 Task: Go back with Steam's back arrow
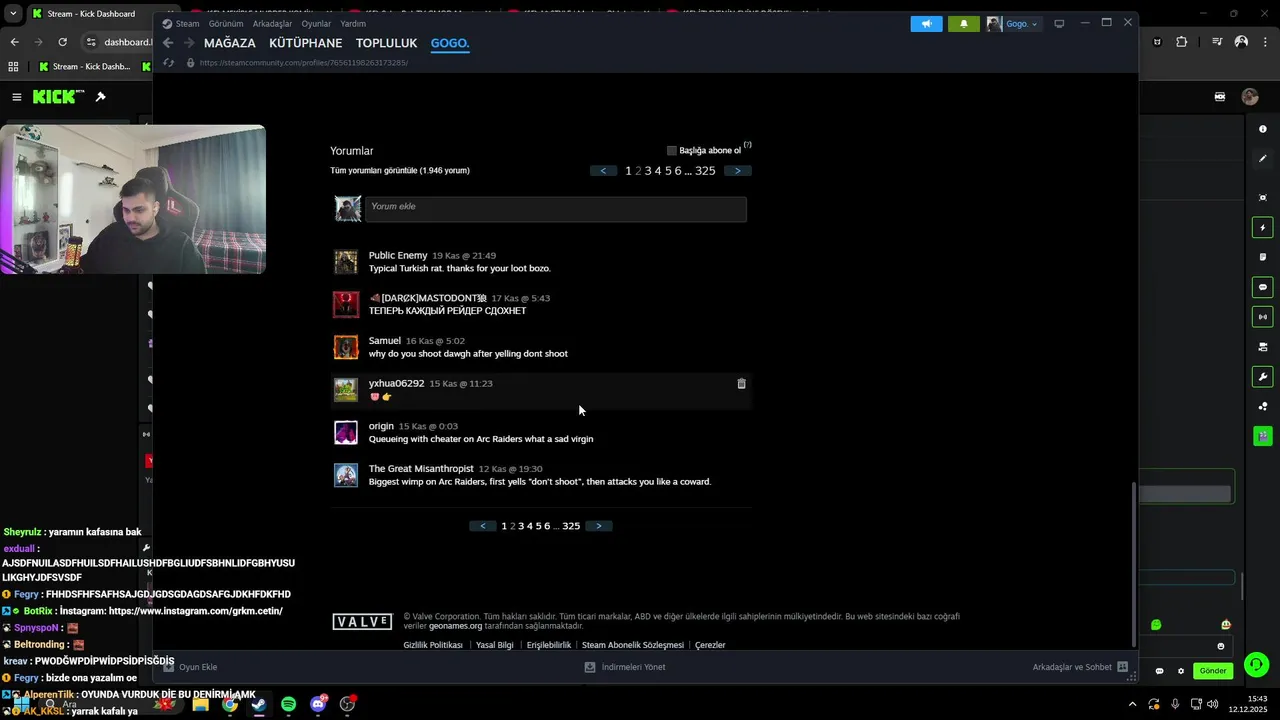(168, 43)
